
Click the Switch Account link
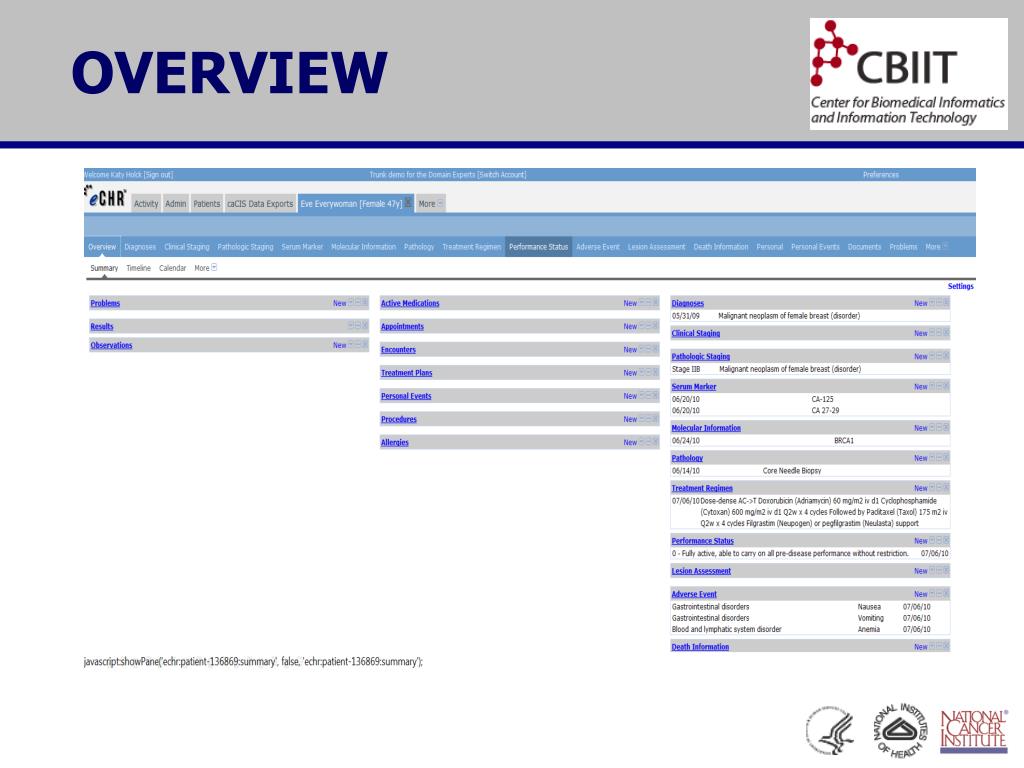coord(502,174)
